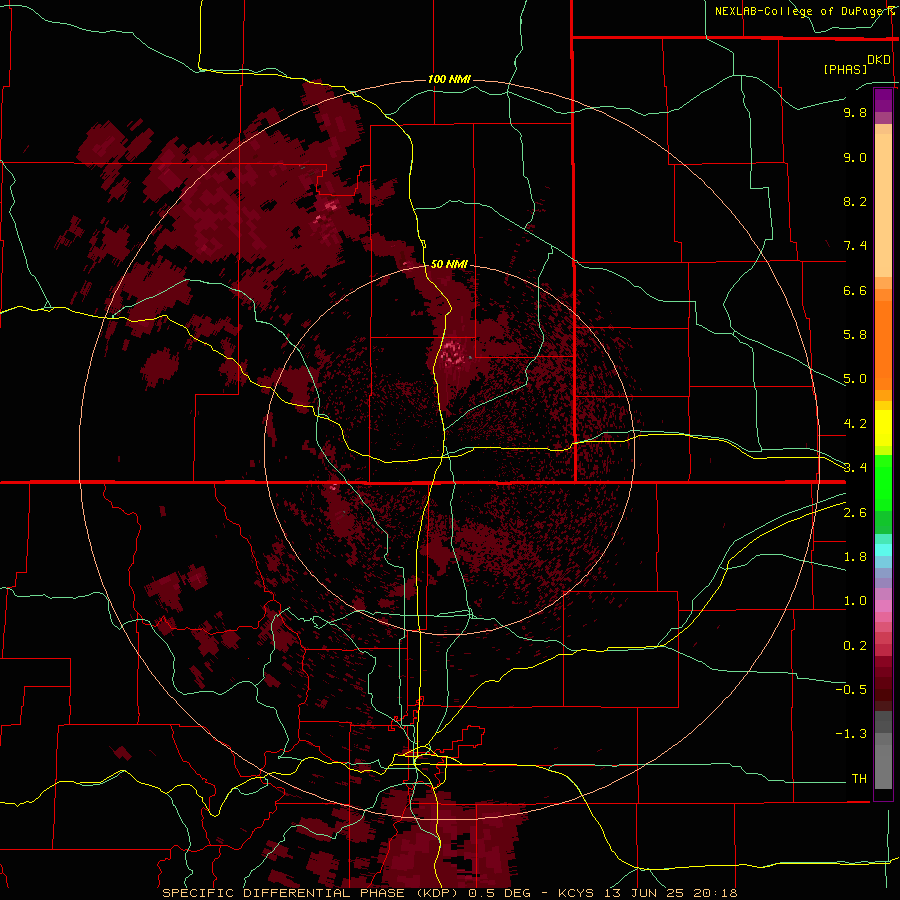Click the 100 NMI range ring label
This screenshot has height=900, width=900.
click(x=449, y=79)
